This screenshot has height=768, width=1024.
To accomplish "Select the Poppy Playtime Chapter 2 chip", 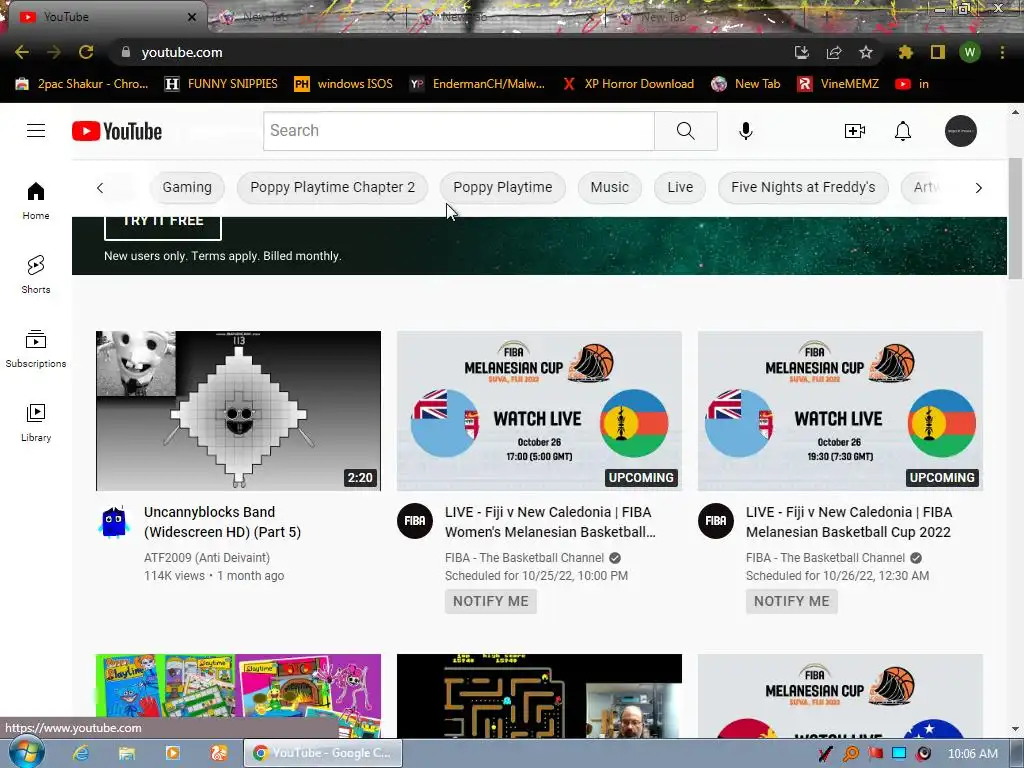I will click(332, 187).
